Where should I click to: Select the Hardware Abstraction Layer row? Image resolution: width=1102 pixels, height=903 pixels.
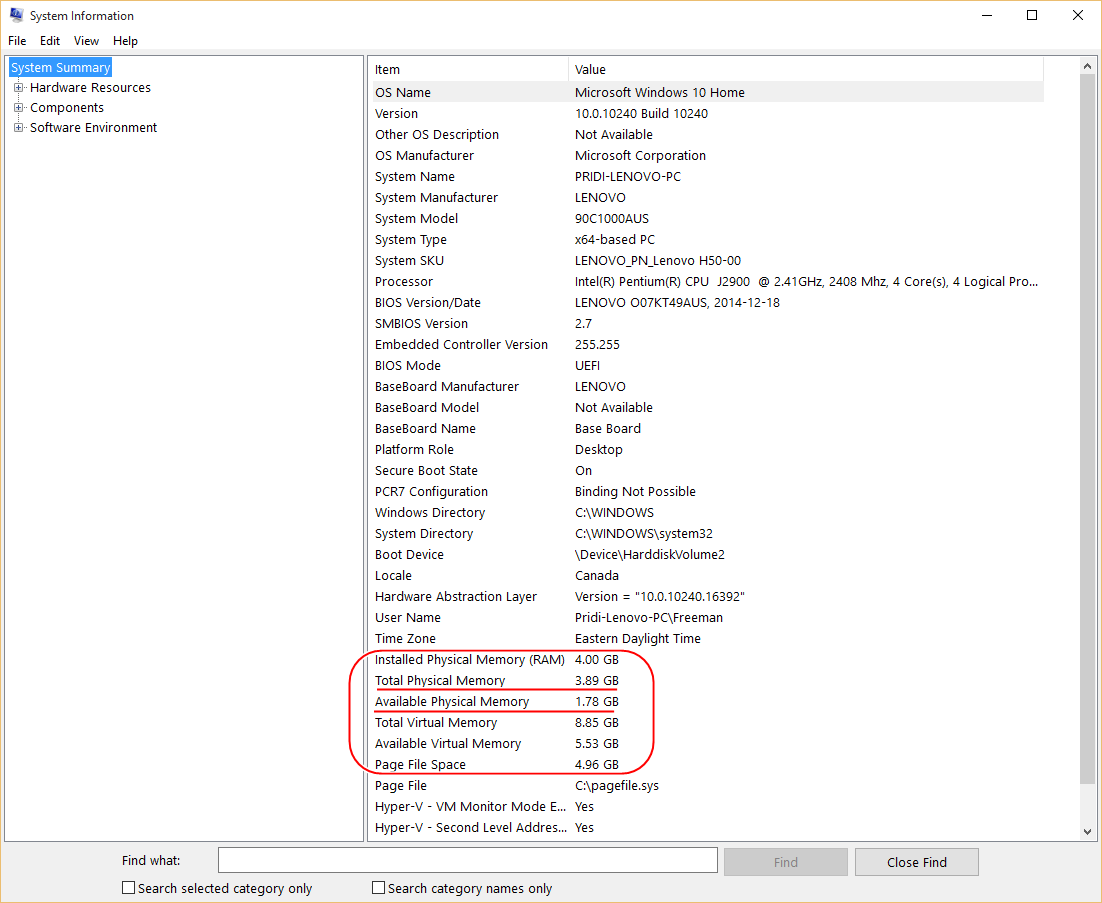tap(708, 597)
